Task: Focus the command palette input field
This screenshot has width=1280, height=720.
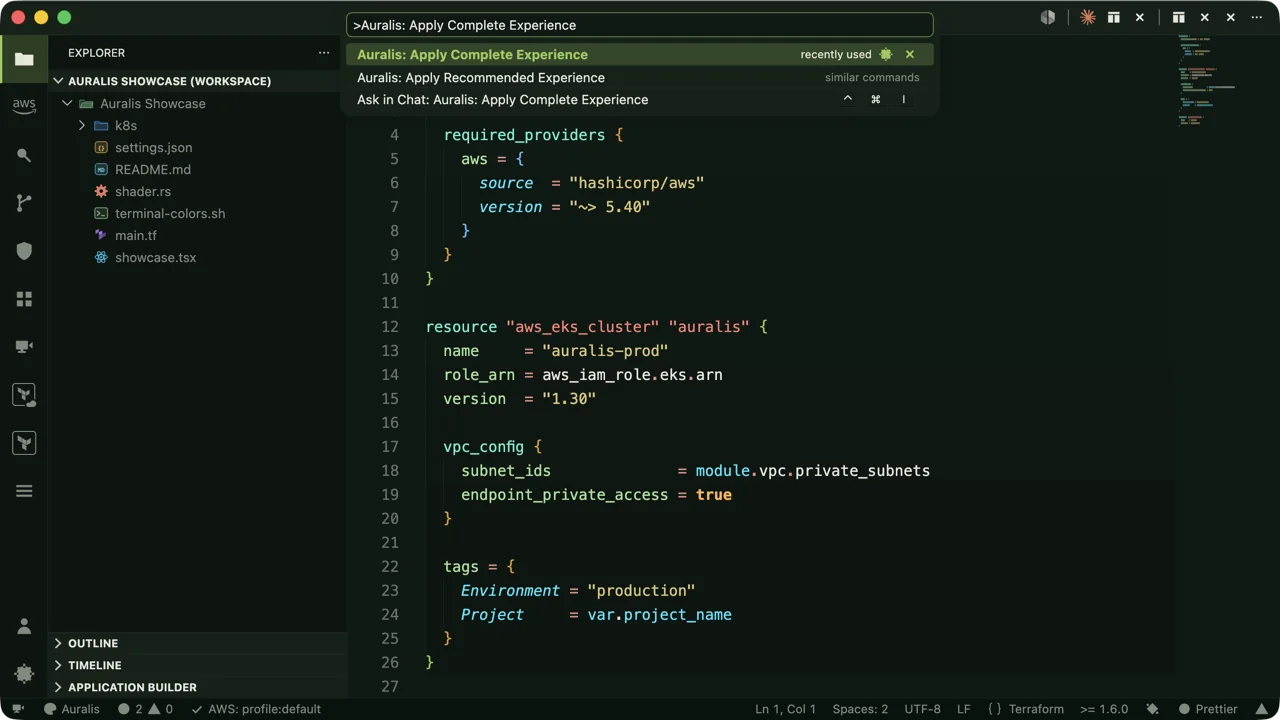Action: point(640,25)
